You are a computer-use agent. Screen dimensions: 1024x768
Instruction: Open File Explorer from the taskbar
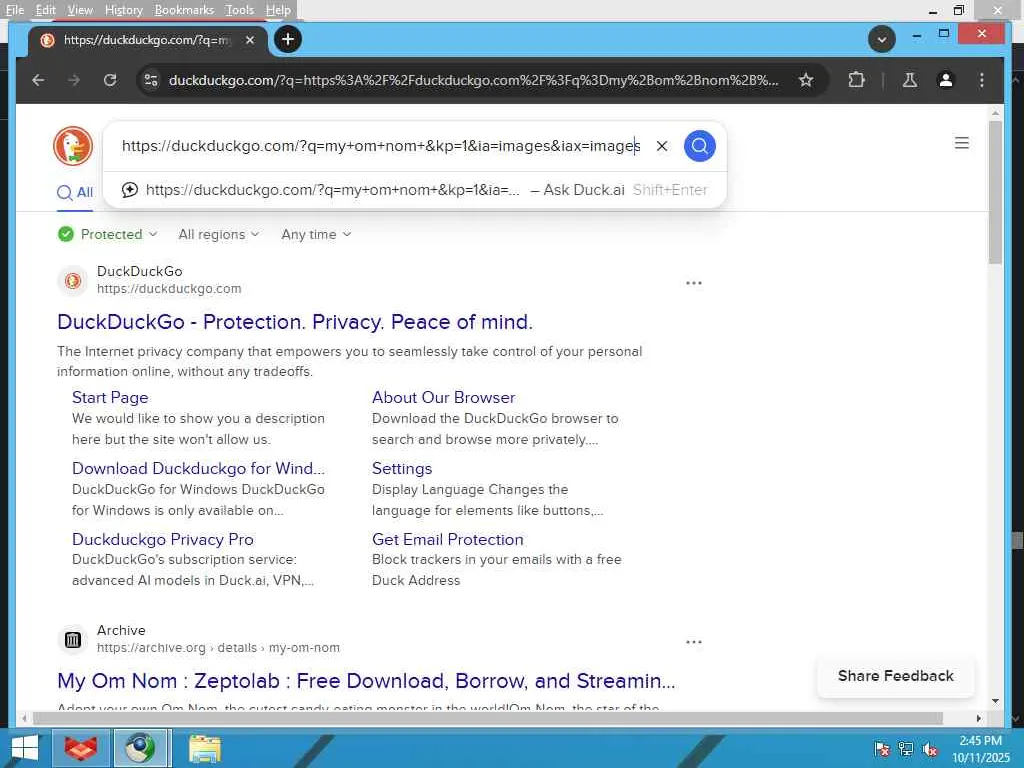(x=204, y=748)
